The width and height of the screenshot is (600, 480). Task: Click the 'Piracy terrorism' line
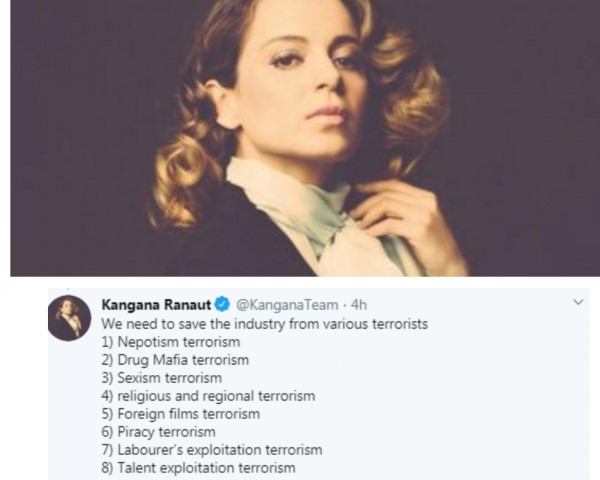tap(158, 432)
